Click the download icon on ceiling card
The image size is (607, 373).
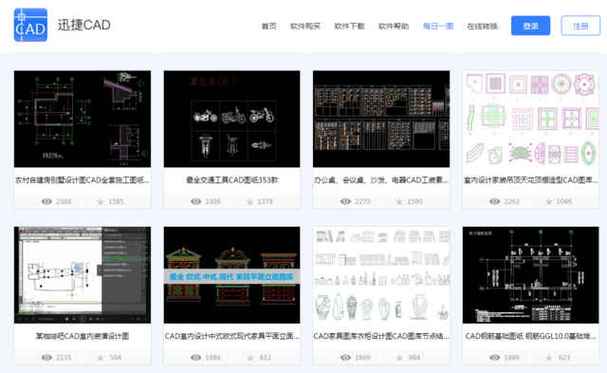coord(549,201)
